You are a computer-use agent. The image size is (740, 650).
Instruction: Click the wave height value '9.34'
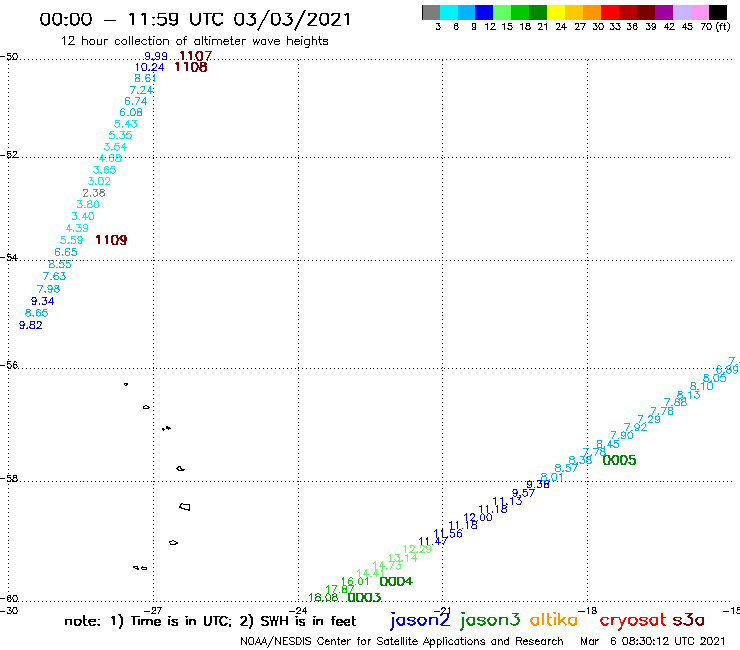click(x=42, y=301)
